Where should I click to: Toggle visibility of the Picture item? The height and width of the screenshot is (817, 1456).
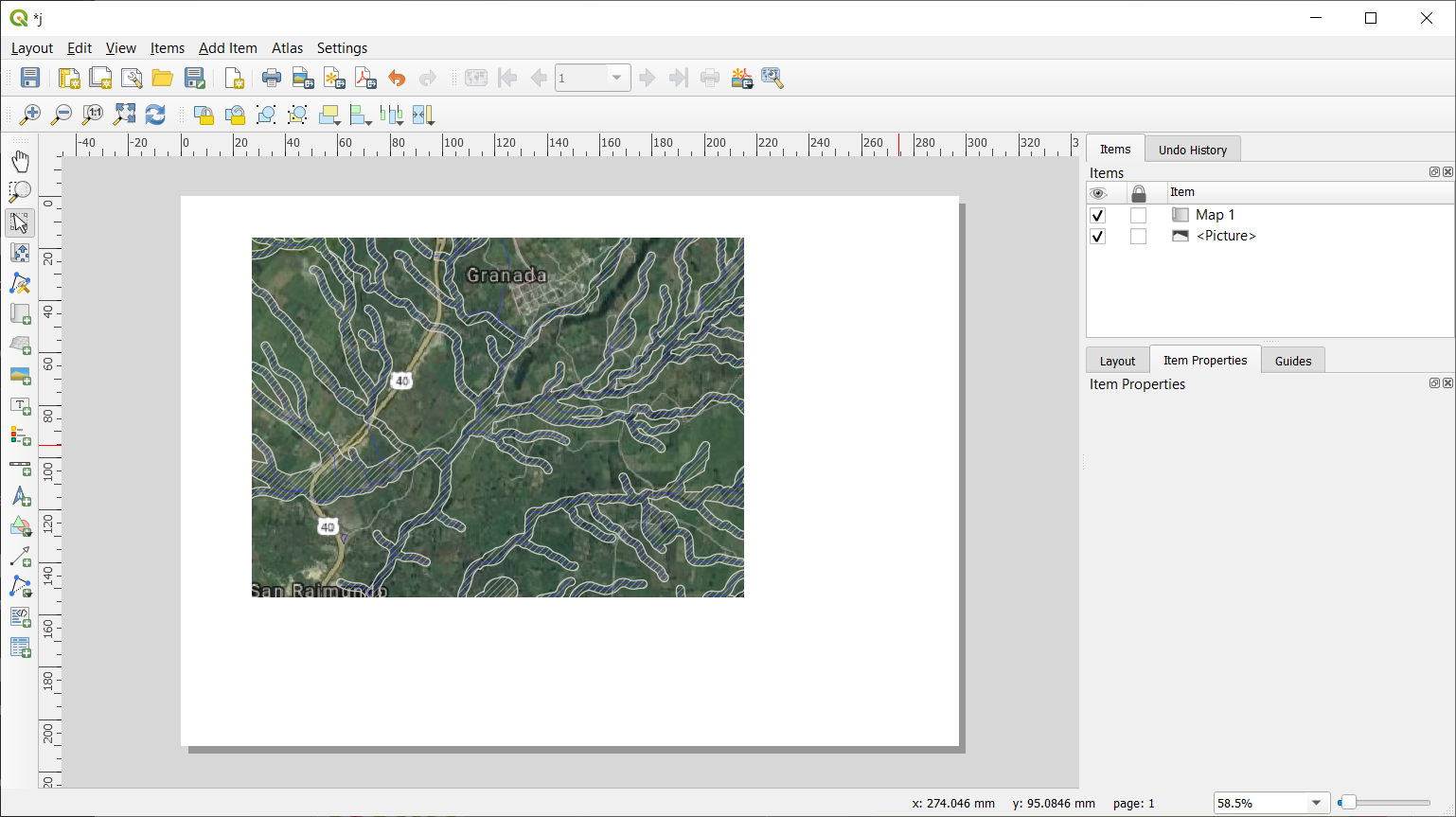coord(1098,236)
